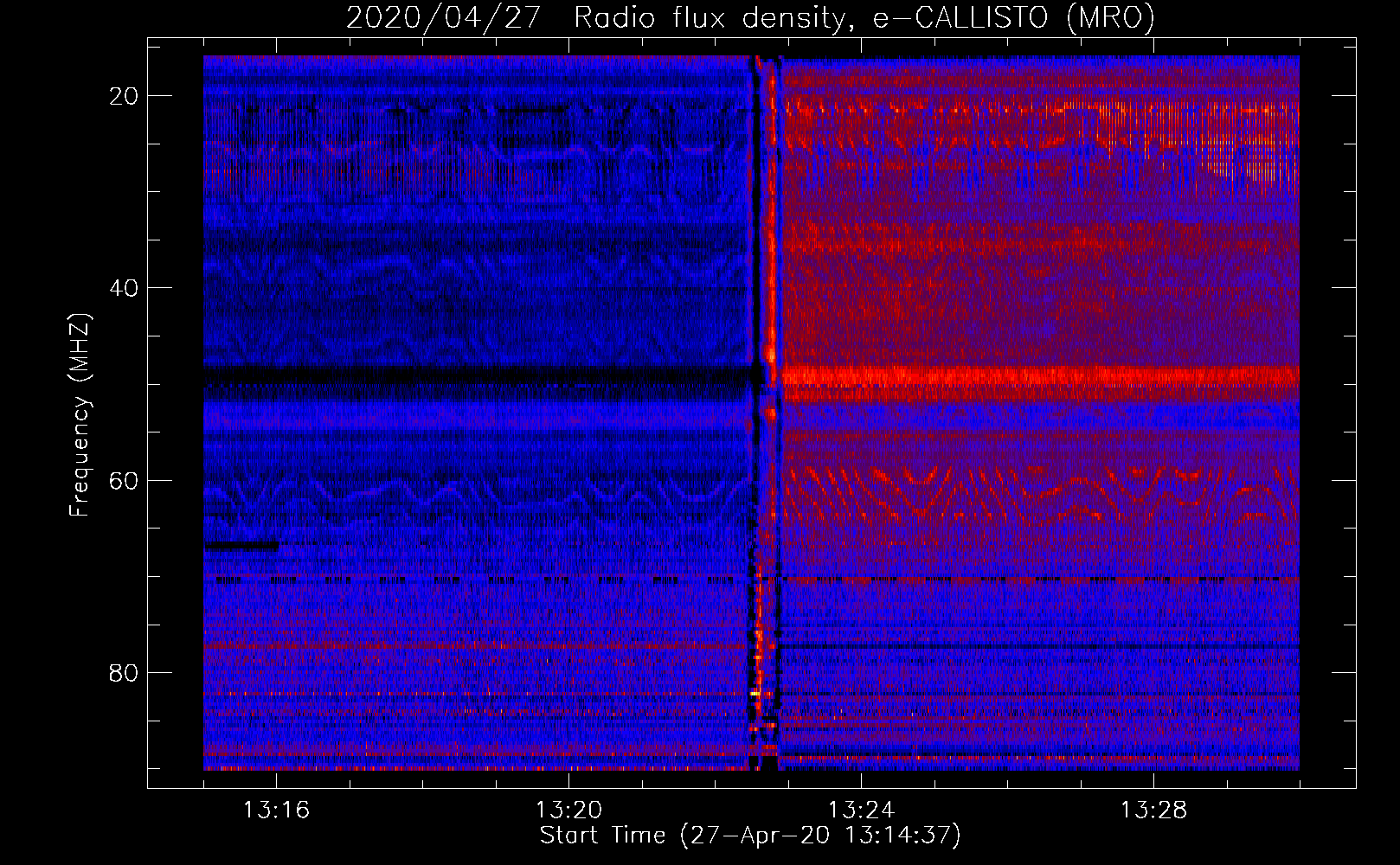Click the 80 MHz frequency tick label
This screenshot has width=1400, height=865.
pyautogui.click(x=125, y=672)
